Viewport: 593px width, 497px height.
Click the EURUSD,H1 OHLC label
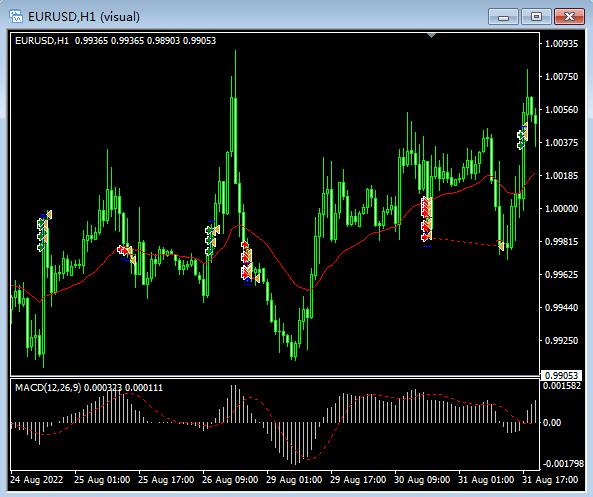pyautogui.click(x=115, y=40)
